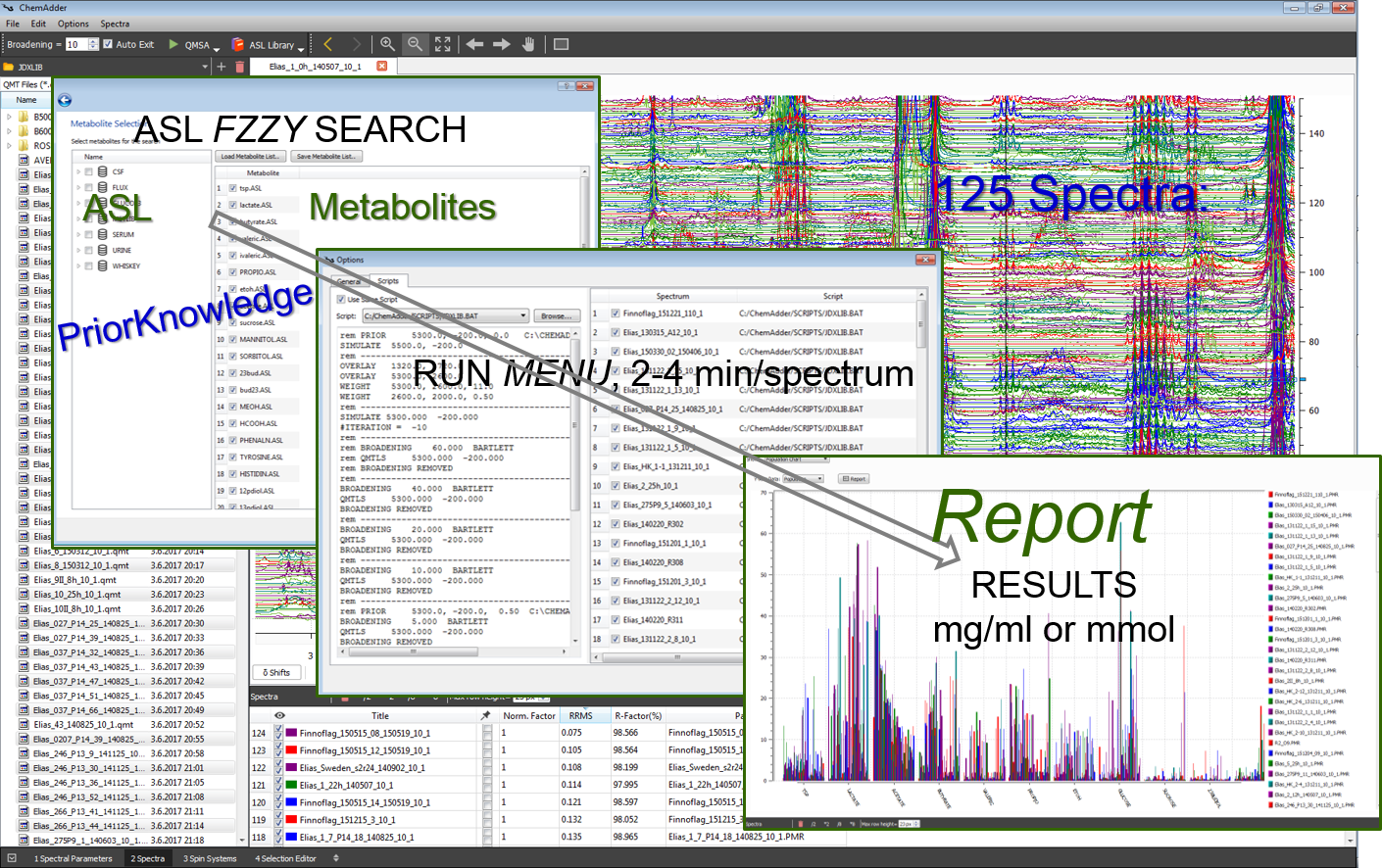This screenshot has width=1382, height=868.
Task: Click the Browse... button in Options
Action: (556, 316)
